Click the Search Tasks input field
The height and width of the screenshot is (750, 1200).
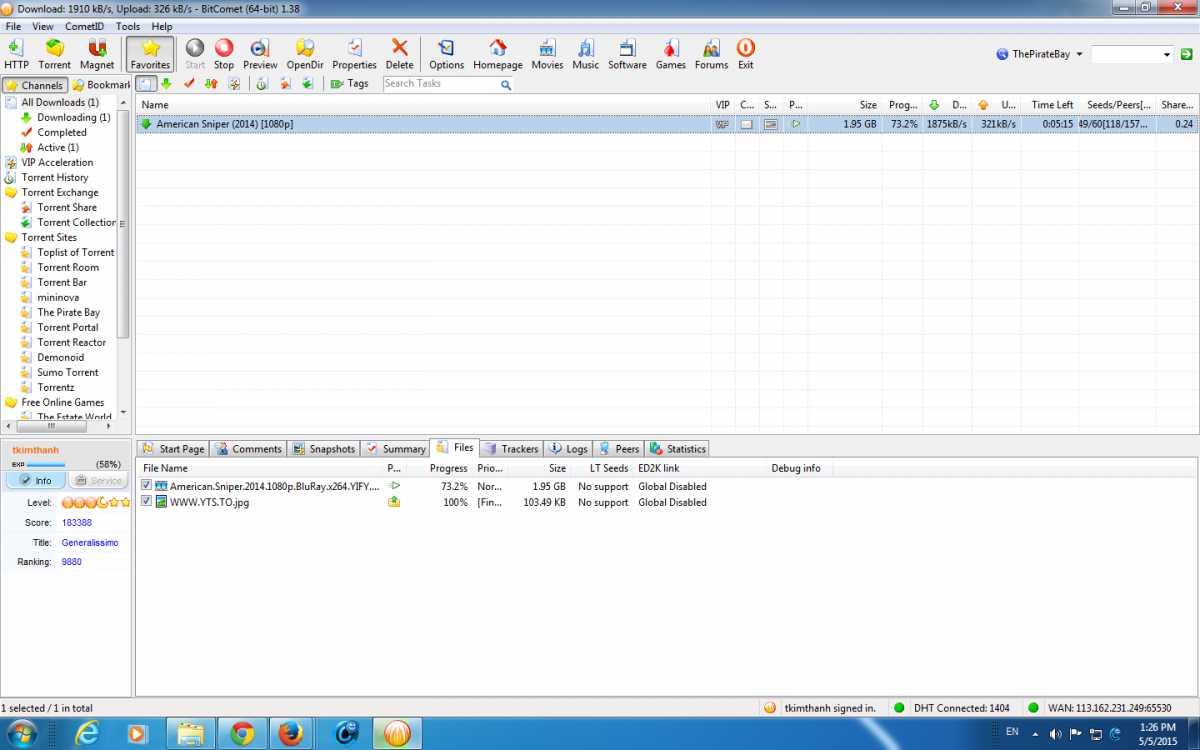click(x=440, y=84)
